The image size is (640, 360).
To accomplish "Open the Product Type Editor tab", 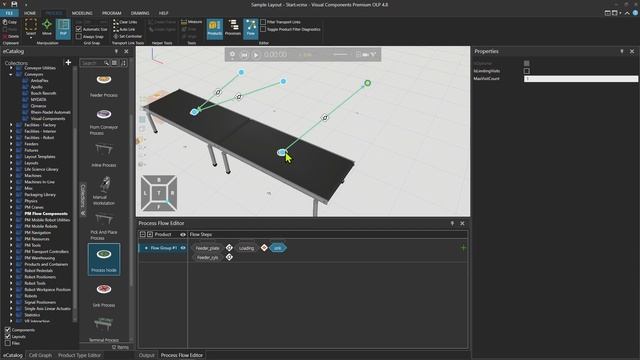I will pos(79,355).
